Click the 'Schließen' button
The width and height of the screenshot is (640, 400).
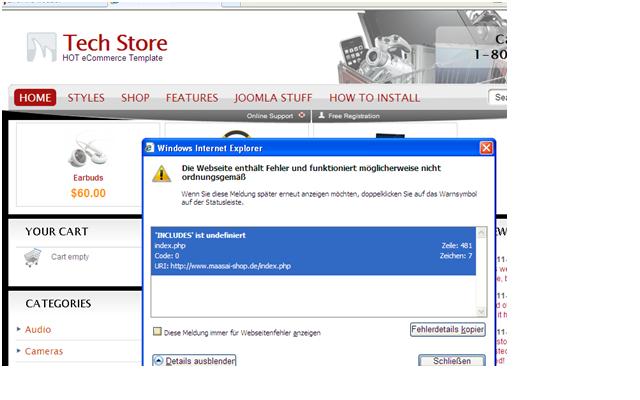click(452, 361)
